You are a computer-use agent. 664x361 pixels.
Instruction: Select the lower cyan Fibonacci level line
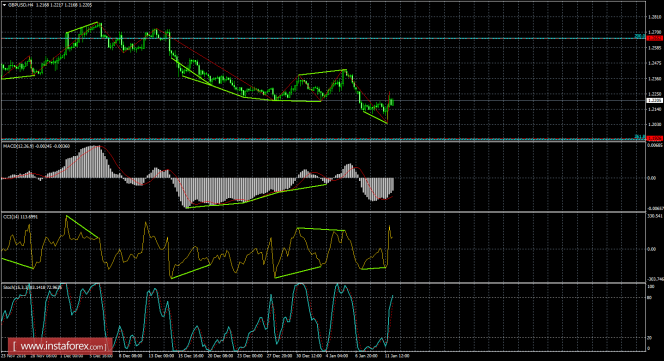click(322, 139)
